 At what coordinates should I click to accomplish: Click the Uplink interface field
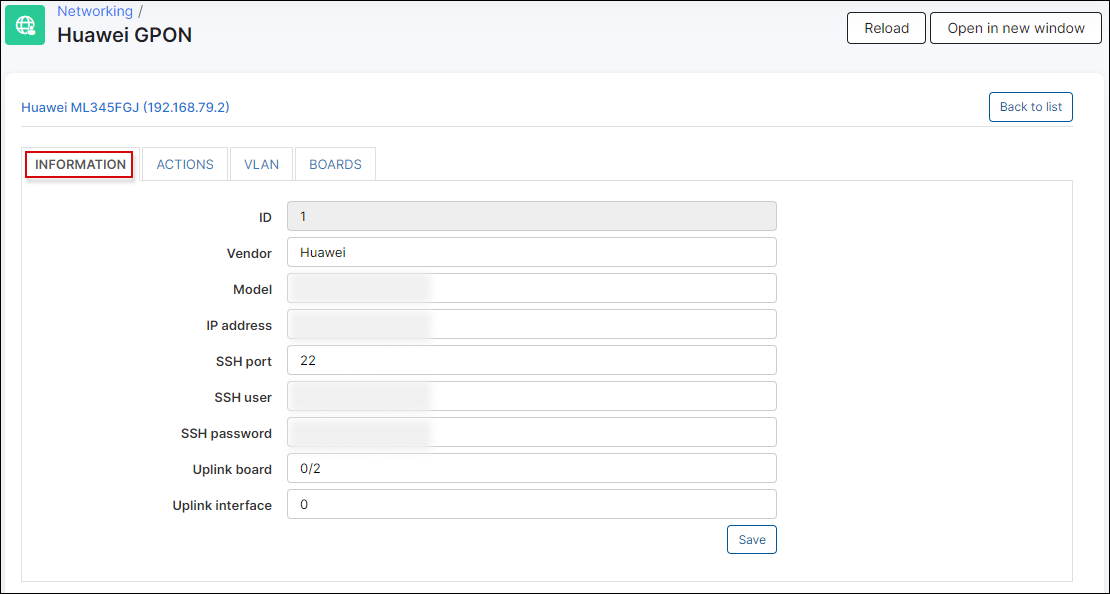click(532, 505)
